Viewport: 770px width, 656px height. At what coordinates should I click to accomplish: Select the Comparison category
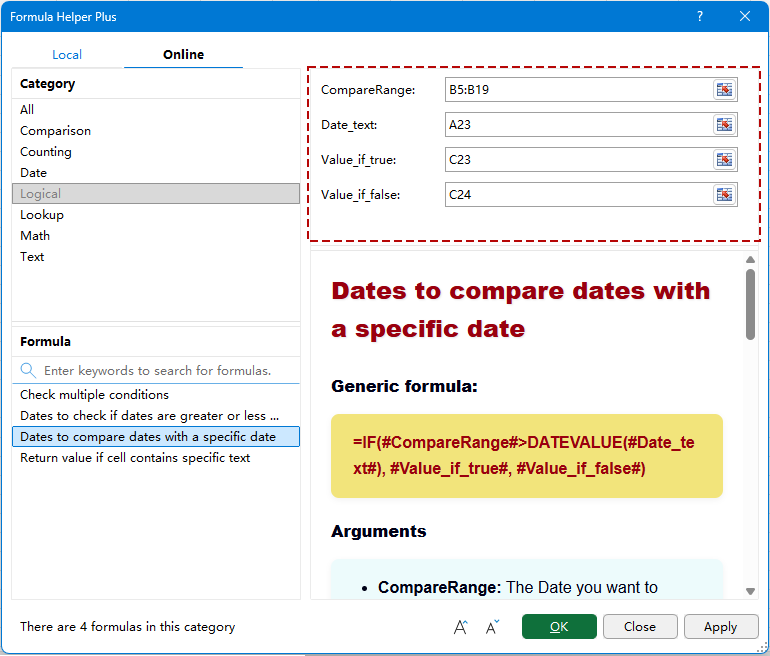click(x=156, y=131)
